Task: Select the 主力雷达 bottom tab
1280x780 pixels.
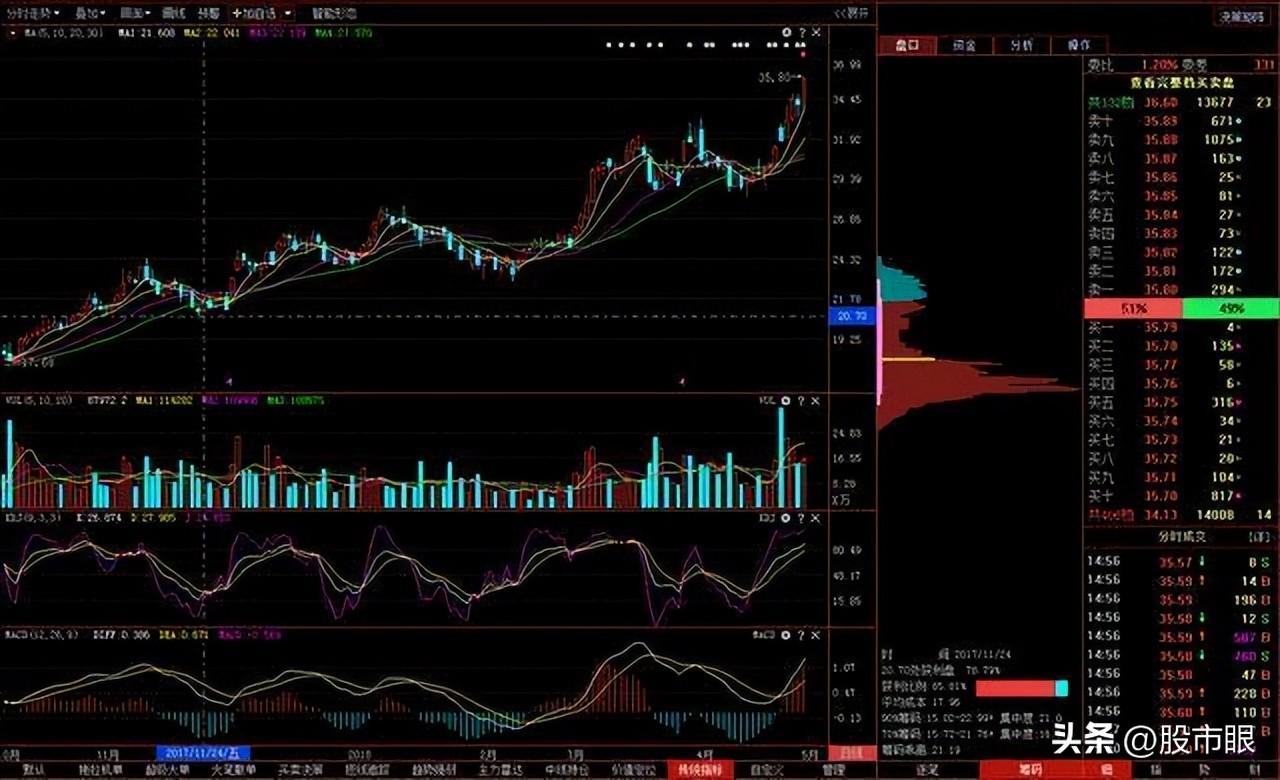Action: (503, 771)
